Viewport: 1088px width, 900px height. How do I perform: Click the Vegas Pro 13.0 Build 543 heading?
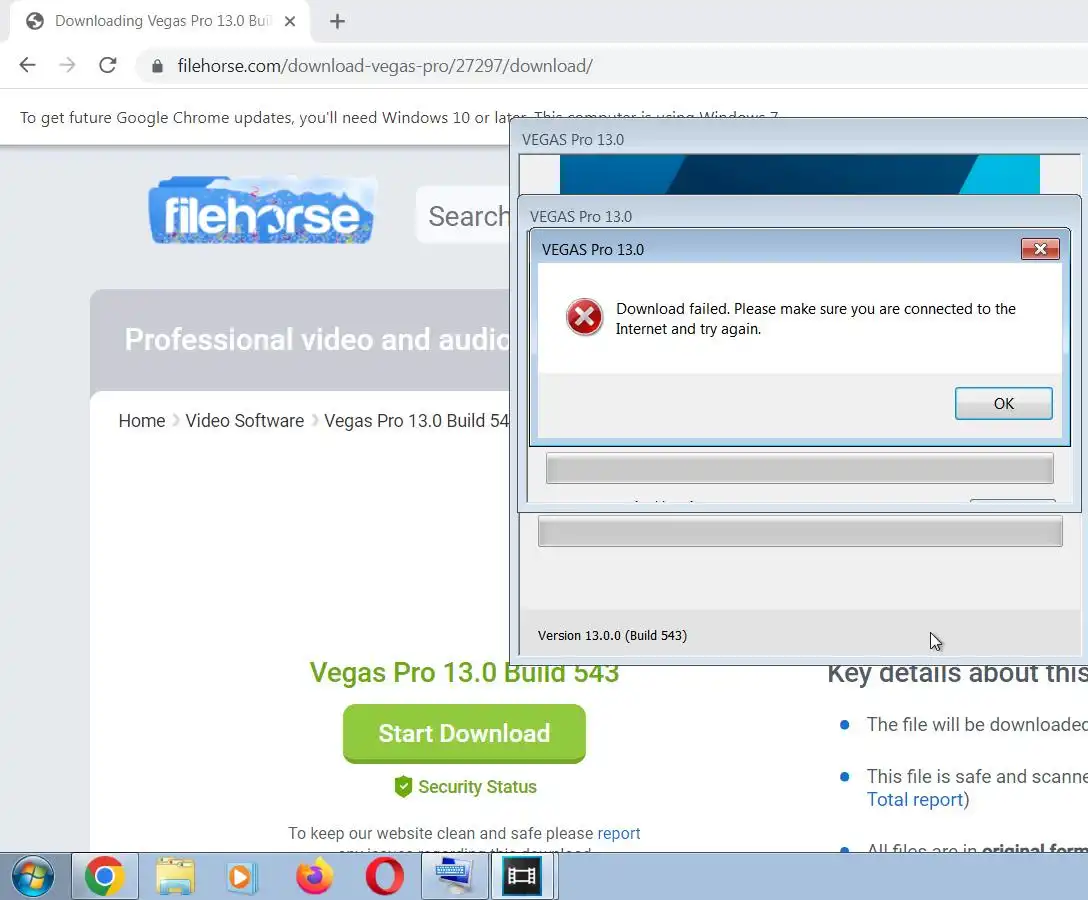[464, 673]
